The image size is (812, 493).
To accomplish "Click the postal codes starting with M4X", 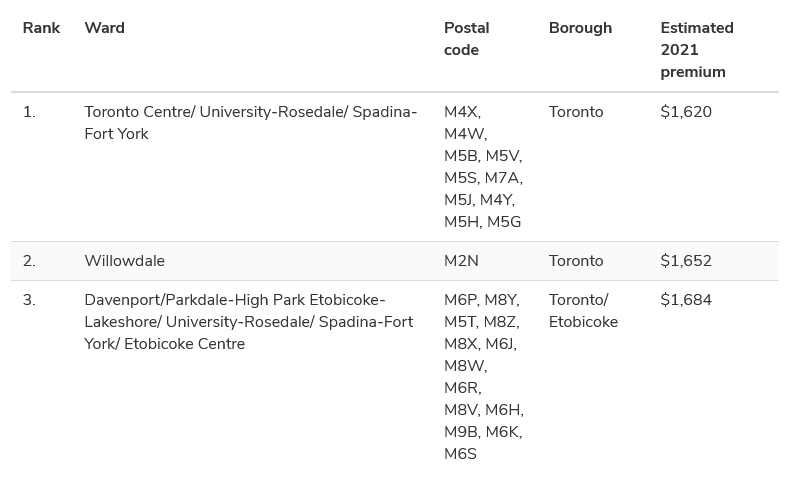I will tap(483, 167).
